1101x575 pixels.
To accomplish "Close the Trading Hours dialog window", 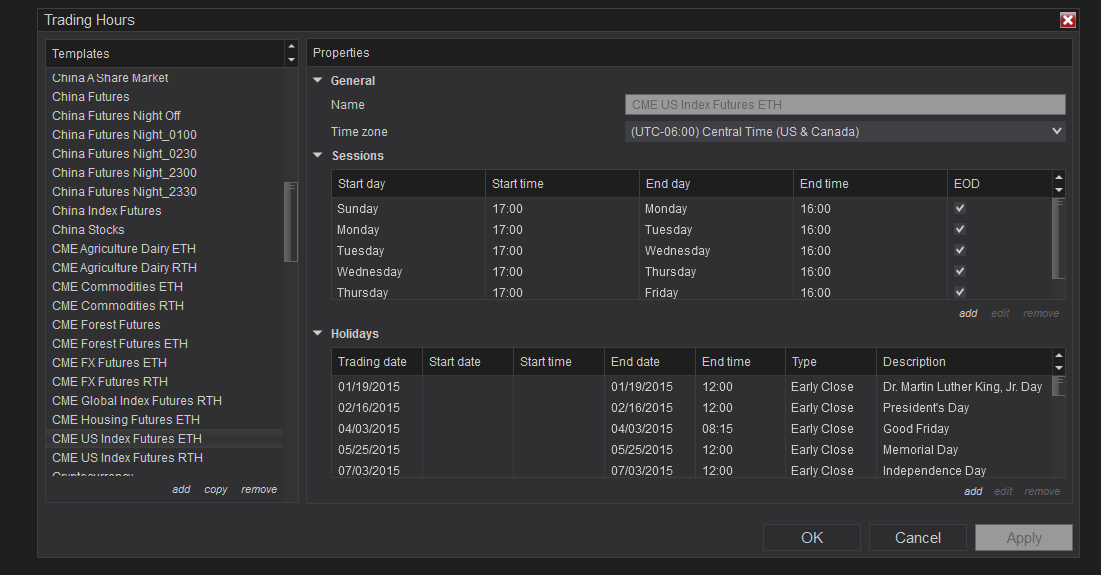I will point(1067,20).
